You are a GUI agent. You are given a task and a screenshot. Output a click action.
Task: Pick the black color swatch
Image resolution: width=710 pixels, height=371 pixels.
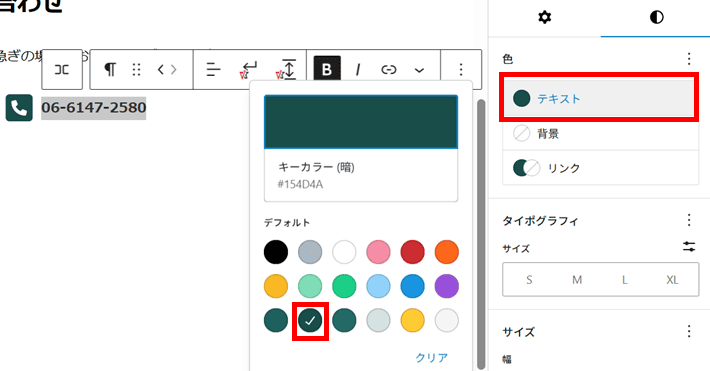276,252
